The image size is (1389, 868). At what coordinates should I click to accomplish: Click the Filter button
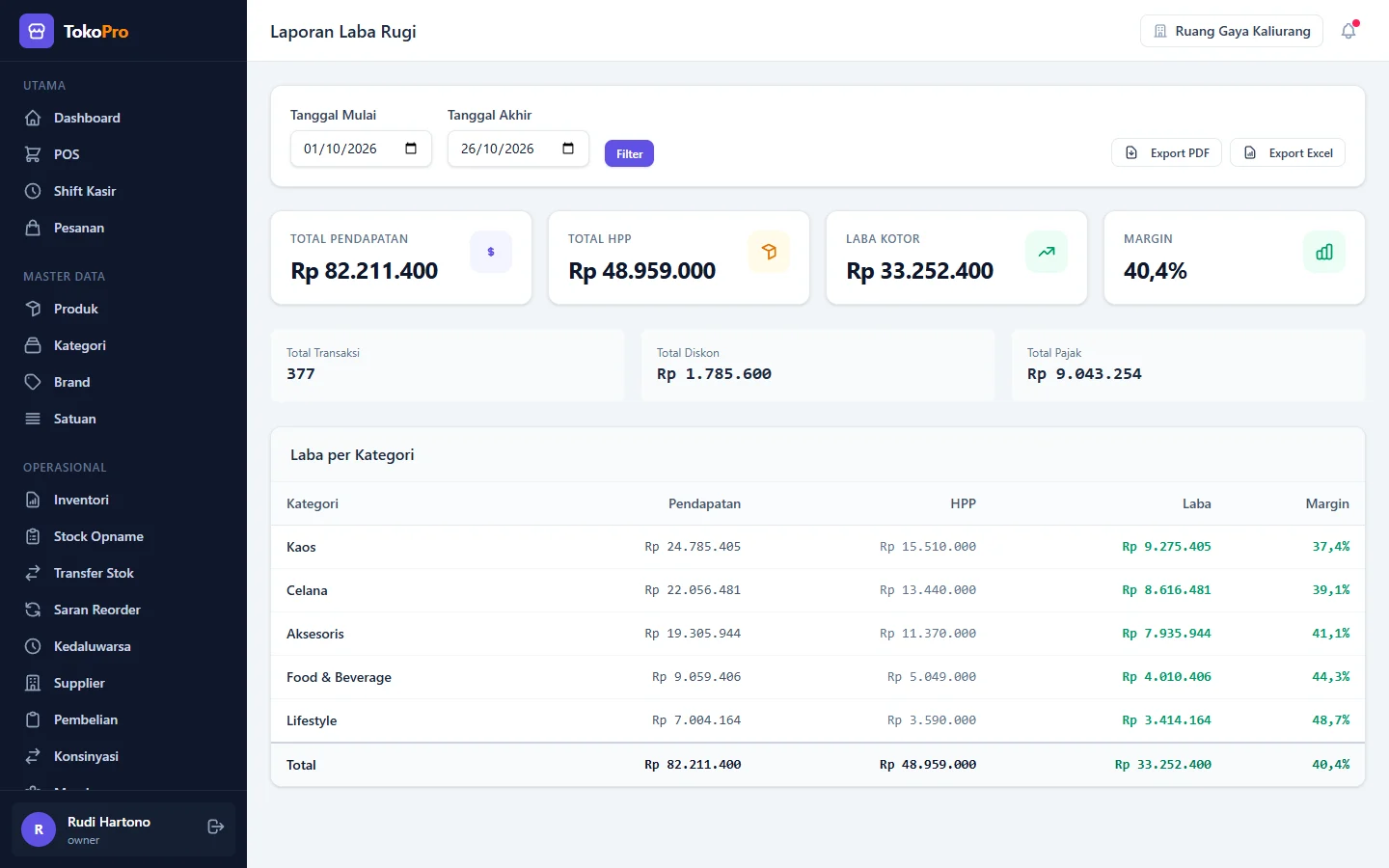[x=629, y=153]
